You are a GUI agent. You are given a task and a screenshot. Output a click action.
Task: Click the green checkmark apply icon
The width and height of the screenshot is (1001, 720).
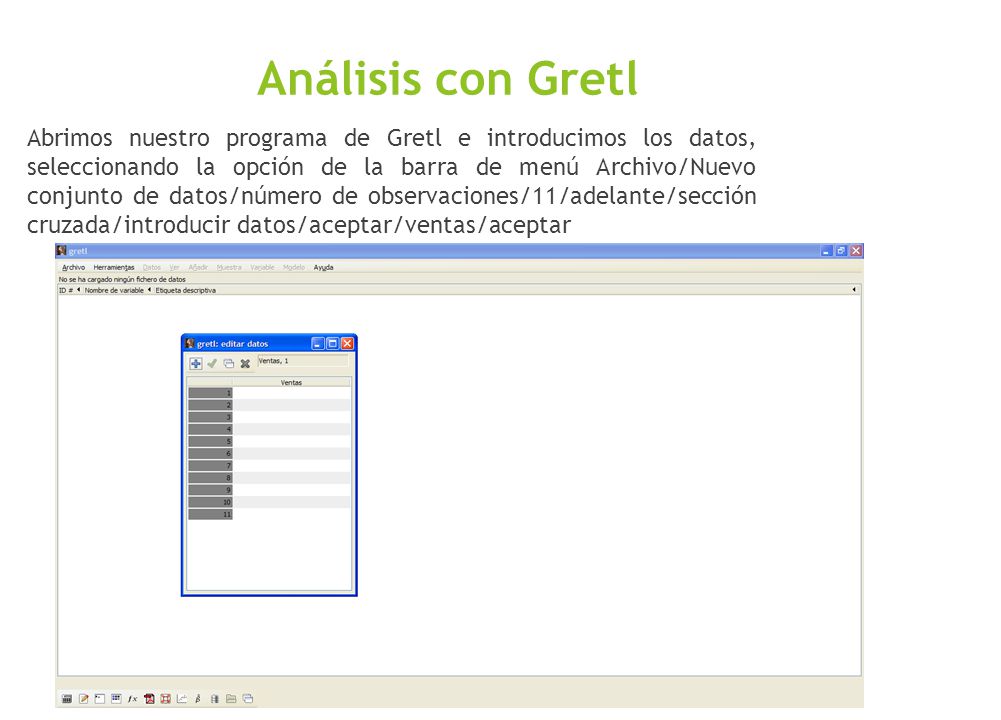[x=212, y=363]
